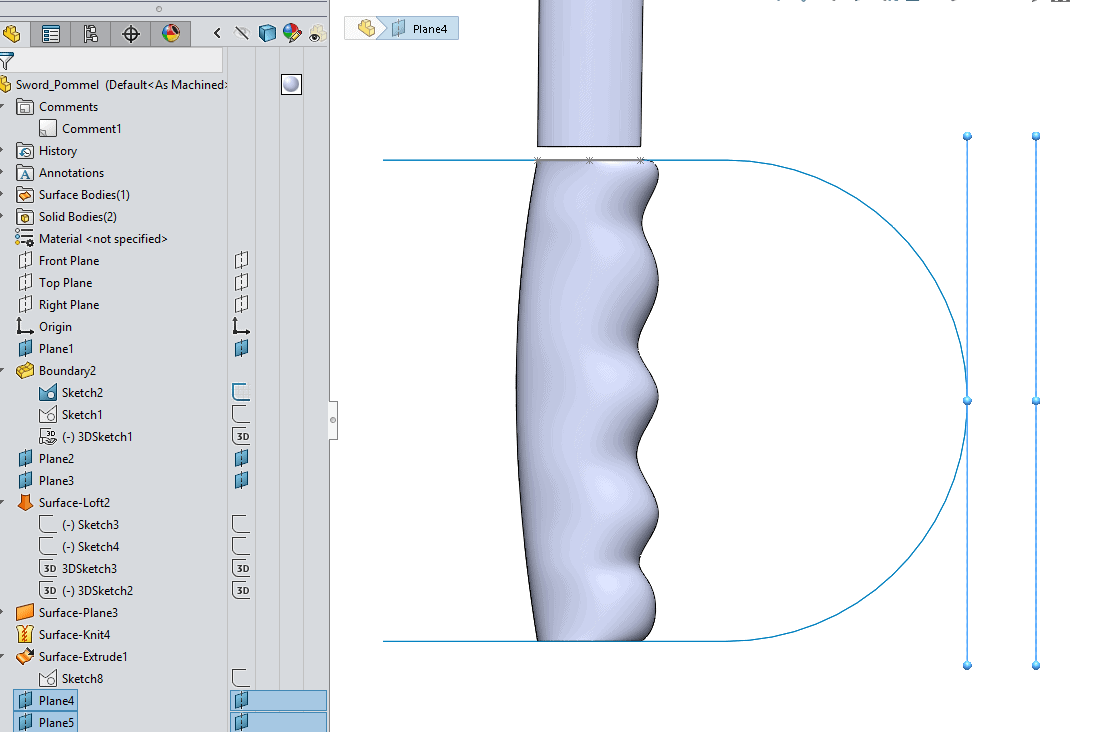The image size is (1096, 732).
Task: Click the feature tree filter funnel icon
Action: 7,61
